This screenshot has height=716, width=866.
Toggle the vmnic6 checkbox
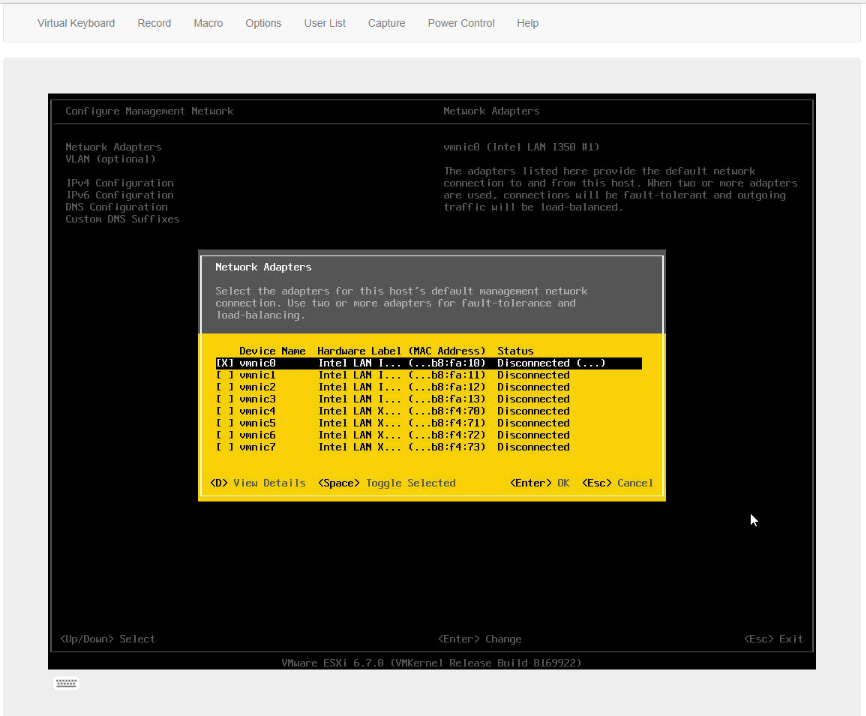[225, 435]
